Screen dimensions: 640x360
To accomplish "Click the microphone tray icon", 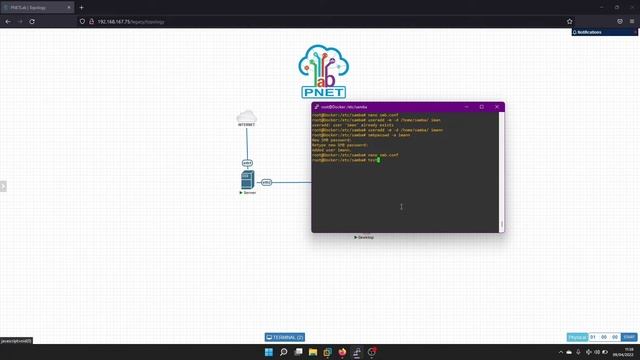I will 578,352.
